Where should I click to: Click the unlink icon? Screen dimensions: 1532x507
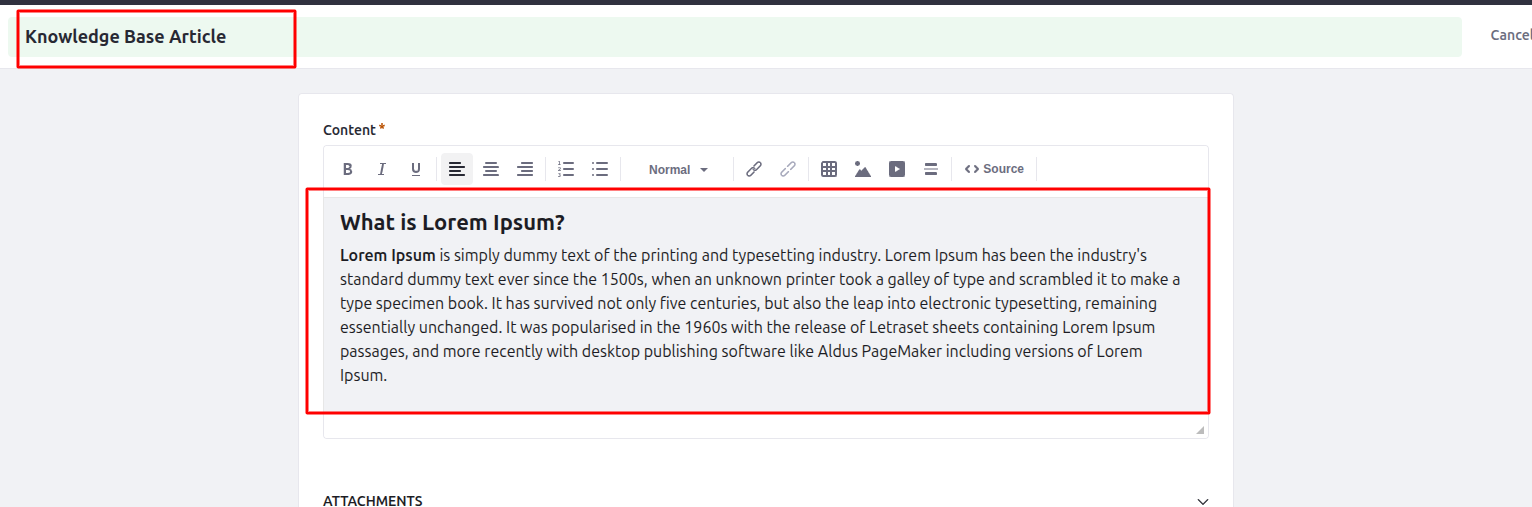pos(788,169)
